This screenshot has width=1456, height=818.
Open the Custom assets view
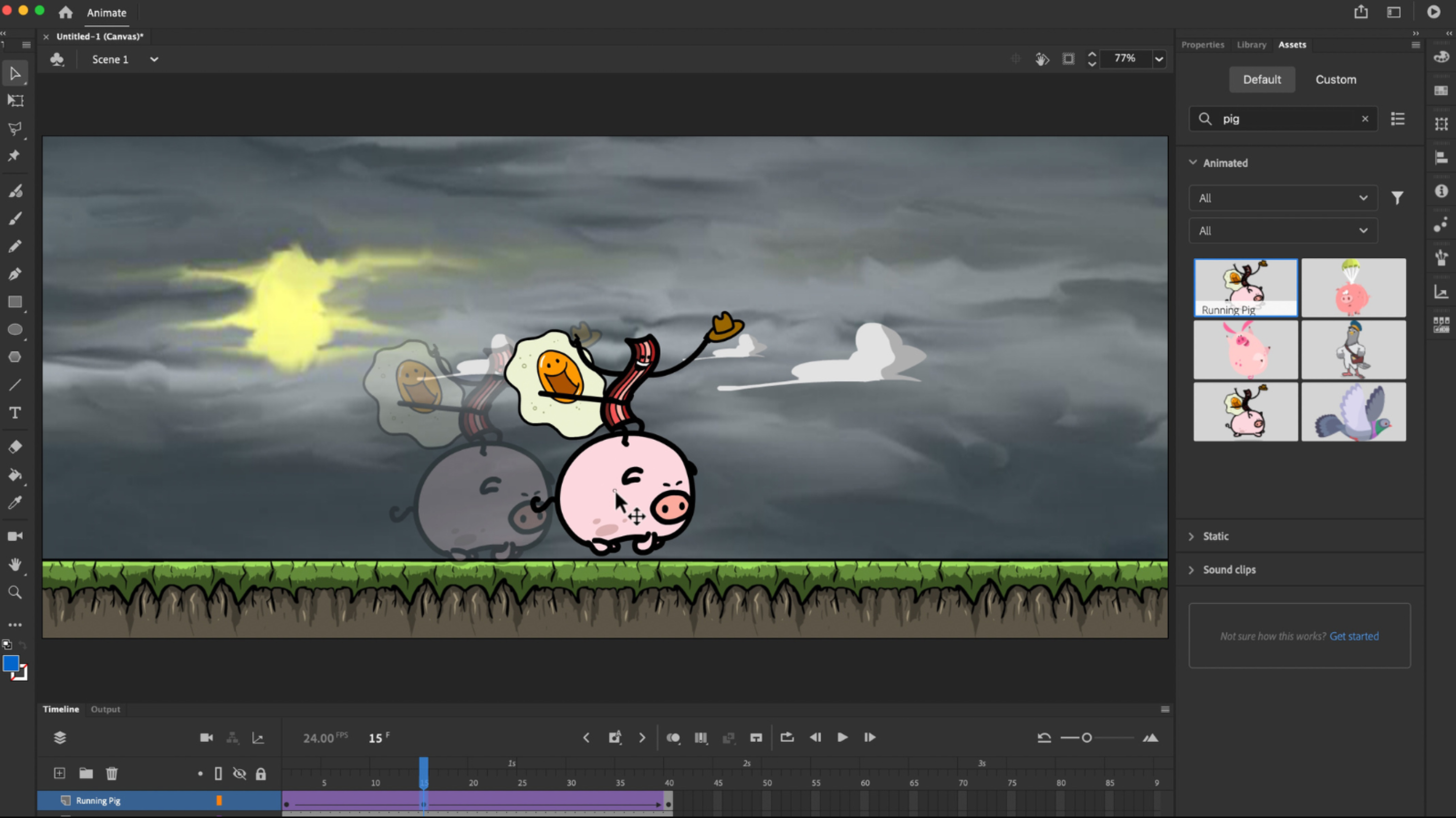click(1336, 79)
